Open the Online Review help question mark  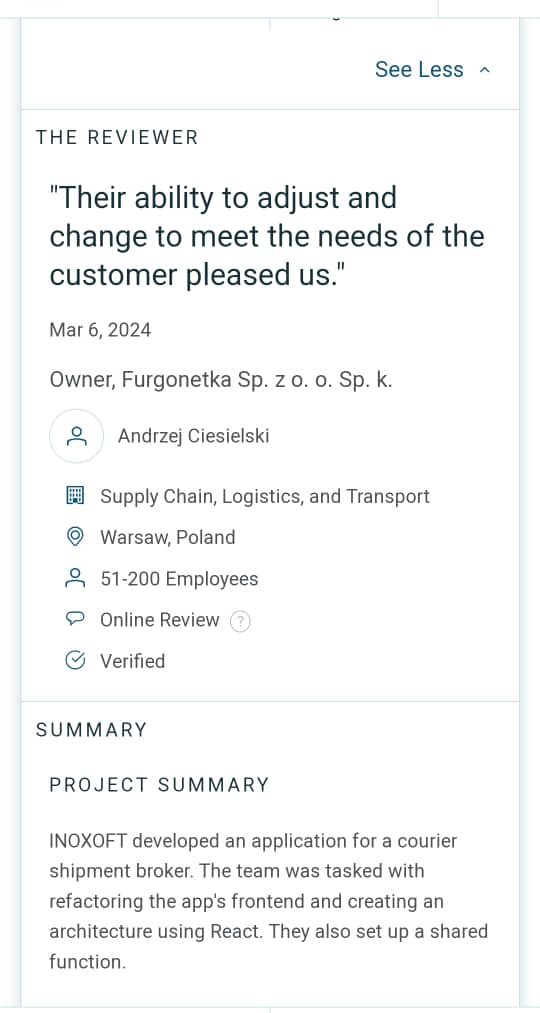[240, 621]
